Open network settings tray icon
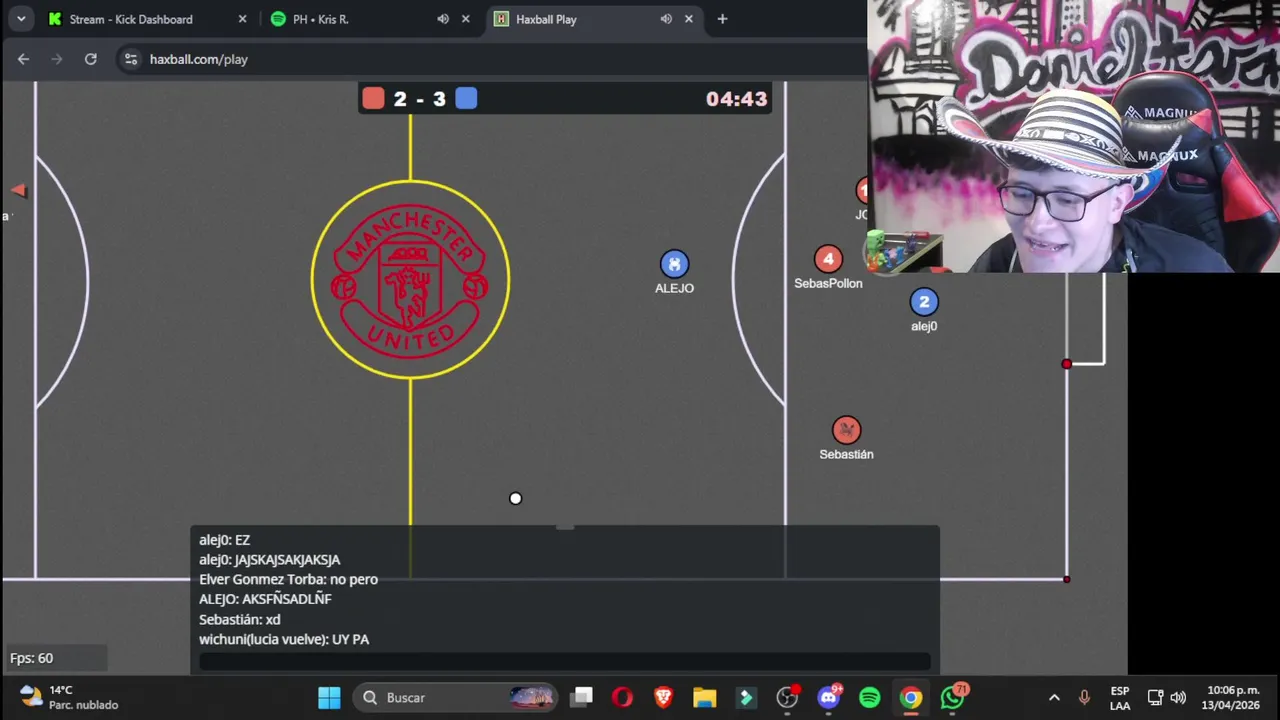The height and width of the screenshot is (720, 1280). click(x=1155, y=697)
